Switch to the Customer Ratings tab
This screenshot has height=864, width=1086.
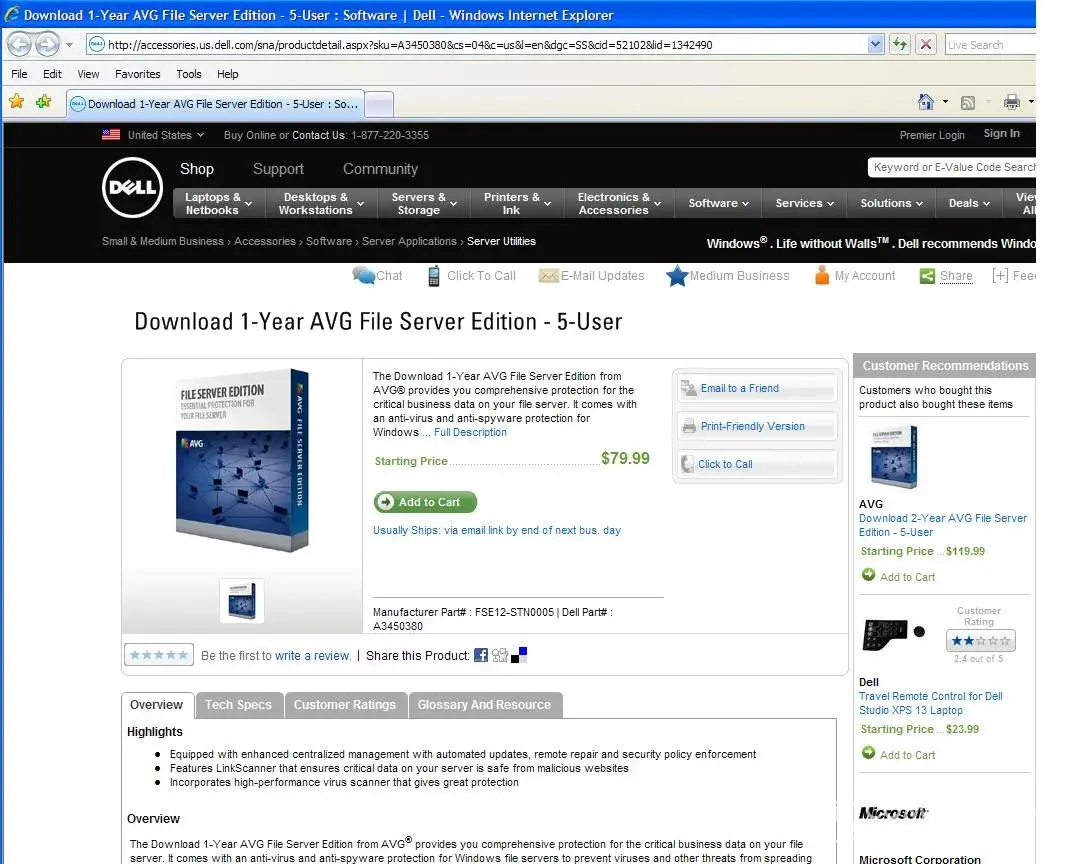344,705
